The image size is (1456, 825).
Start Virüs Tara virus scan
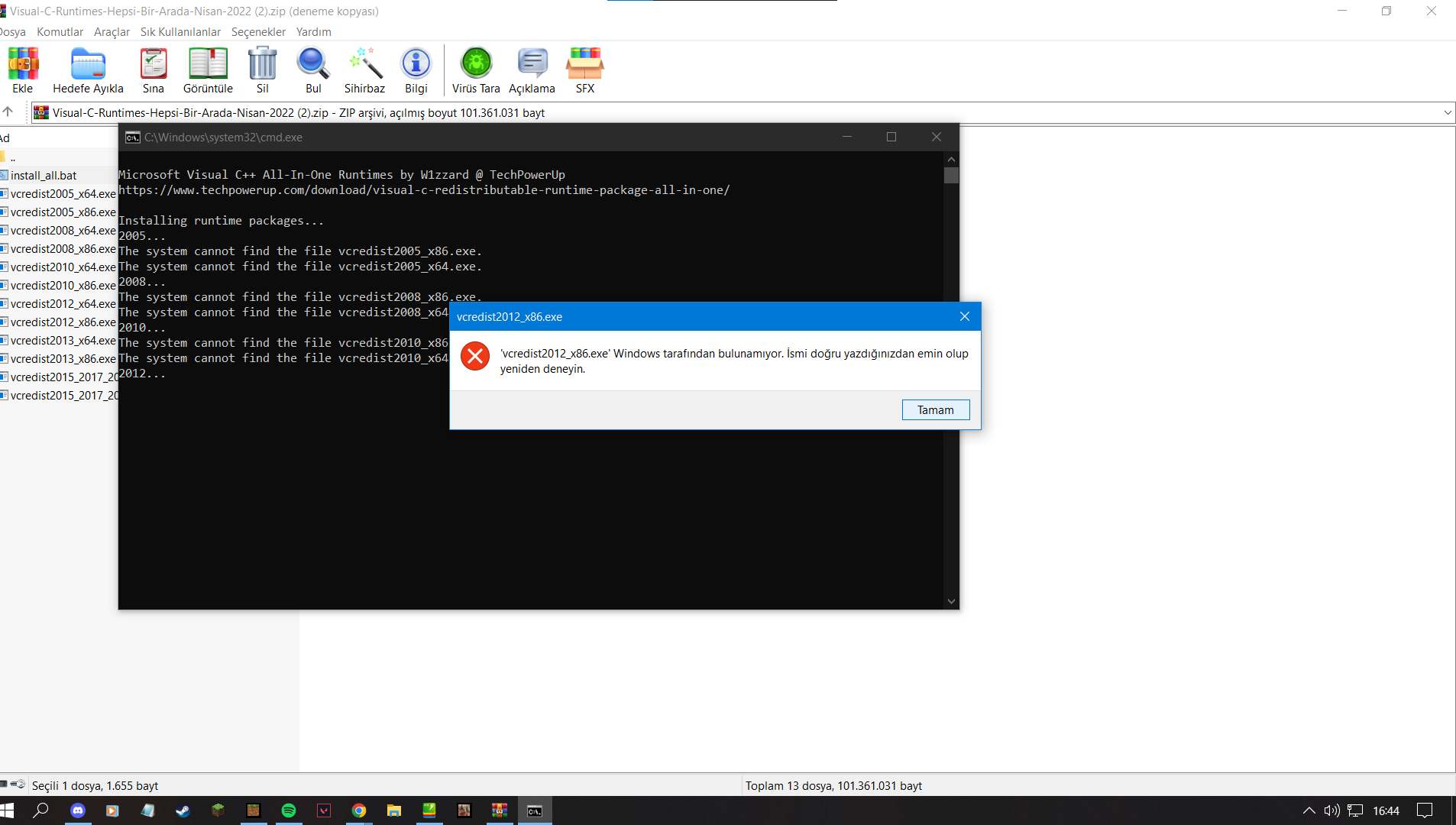pos(476,70)
